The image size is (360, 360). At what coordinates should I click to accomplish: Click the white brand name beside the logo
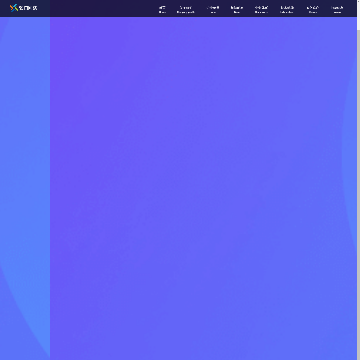[x=28, y=8]
